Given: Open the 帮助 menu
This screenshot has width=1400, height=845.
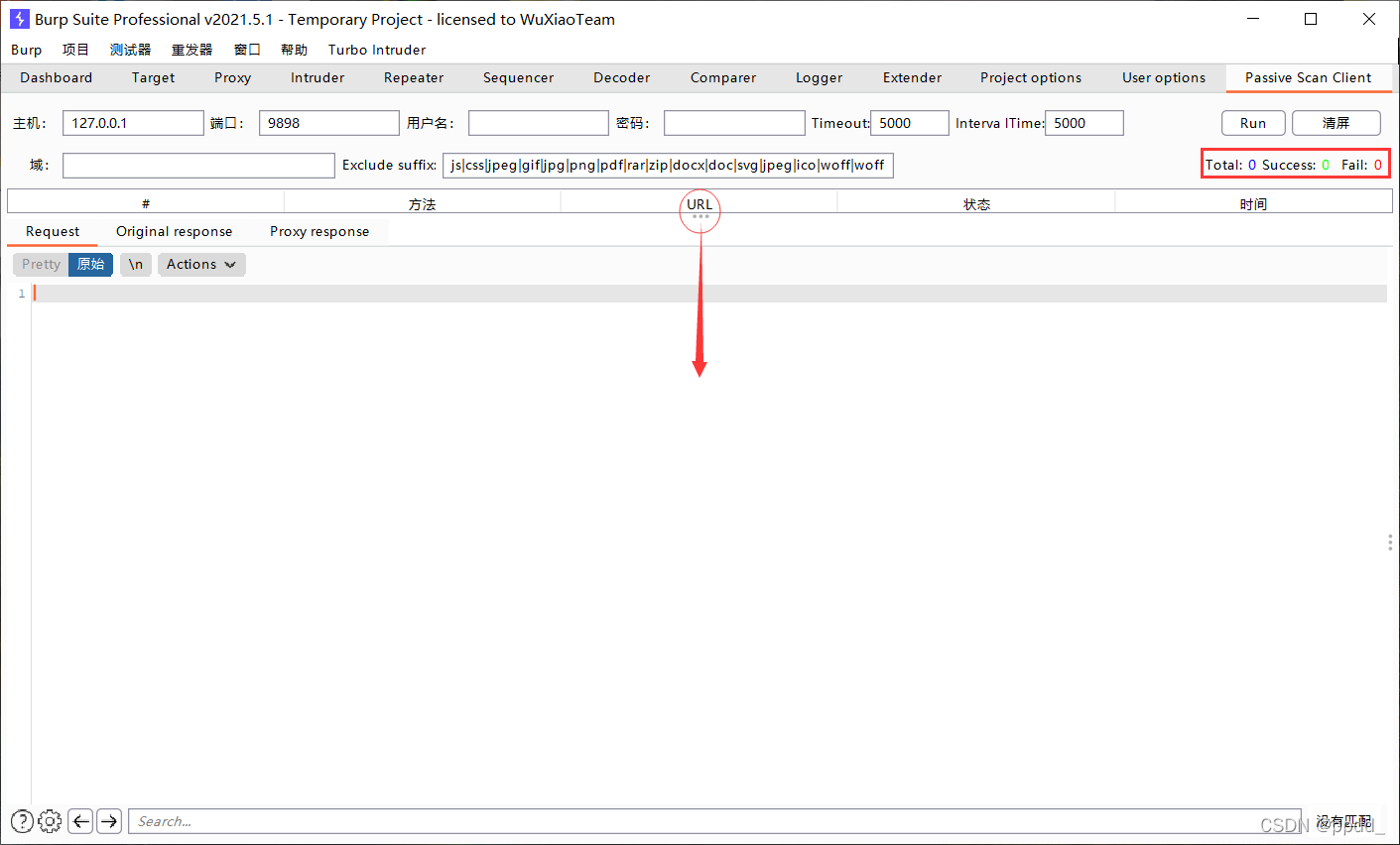Looking at the screenshot, I should pyautogui.click(x=294, y=50).
